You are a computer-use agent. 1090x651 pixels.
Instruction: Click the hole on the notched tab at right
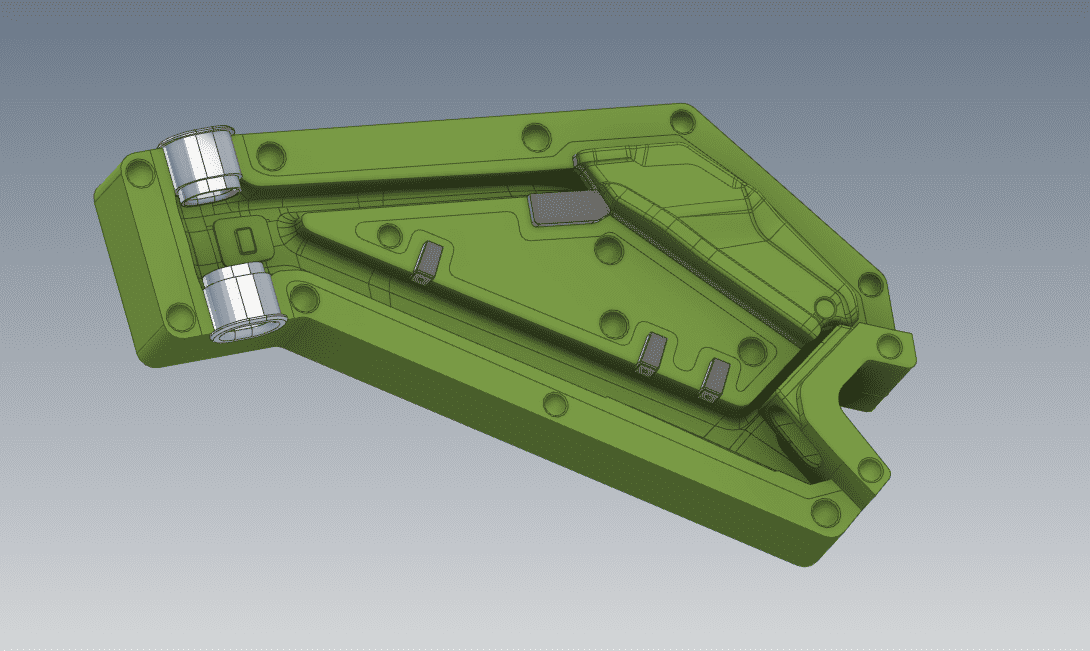pos(888,346)
